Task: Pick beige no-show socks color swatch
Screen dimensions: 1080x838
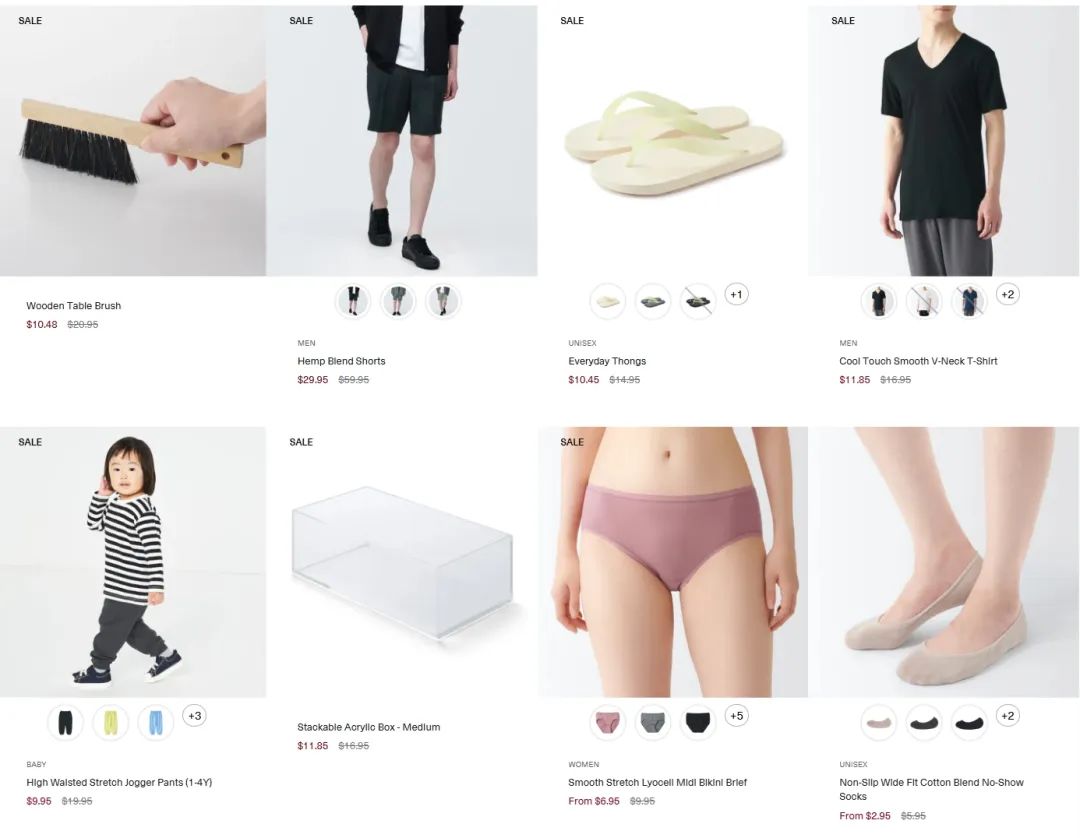Action: point(878,723)
